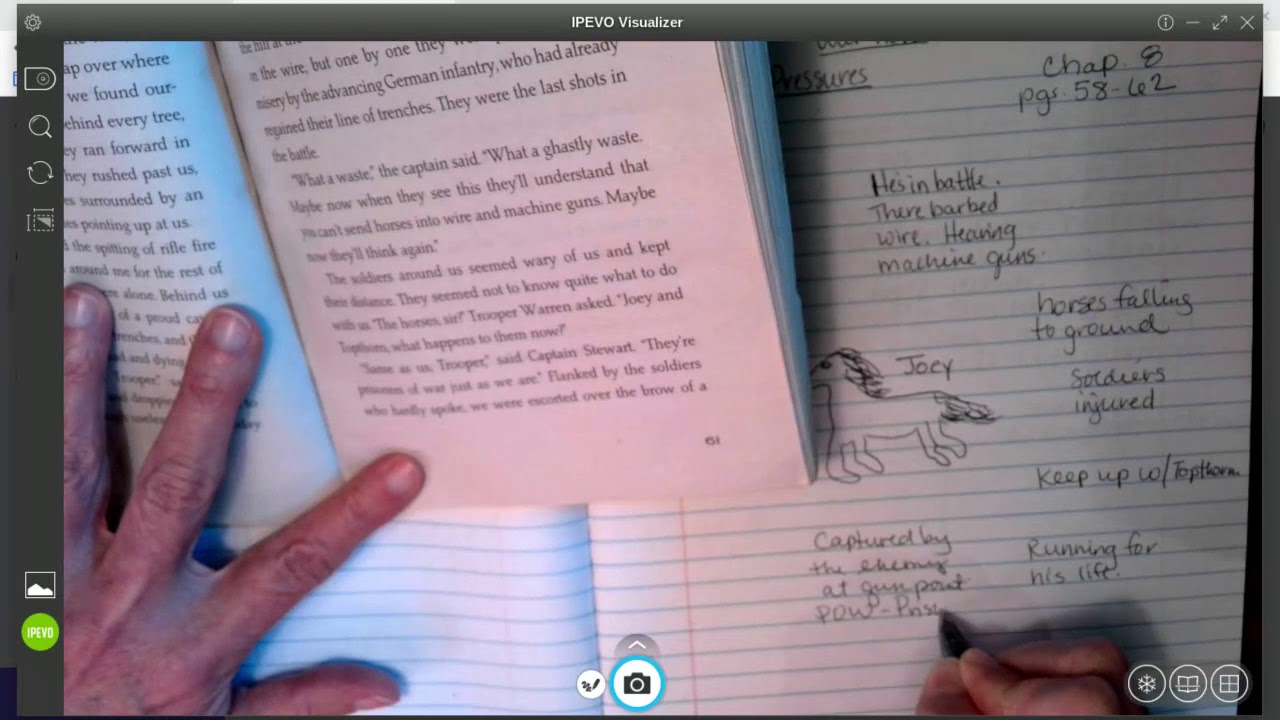The width and height of the screenshot is (1280, 720).
Task: Open settings gear in title bar
Action: coord(32,22)
